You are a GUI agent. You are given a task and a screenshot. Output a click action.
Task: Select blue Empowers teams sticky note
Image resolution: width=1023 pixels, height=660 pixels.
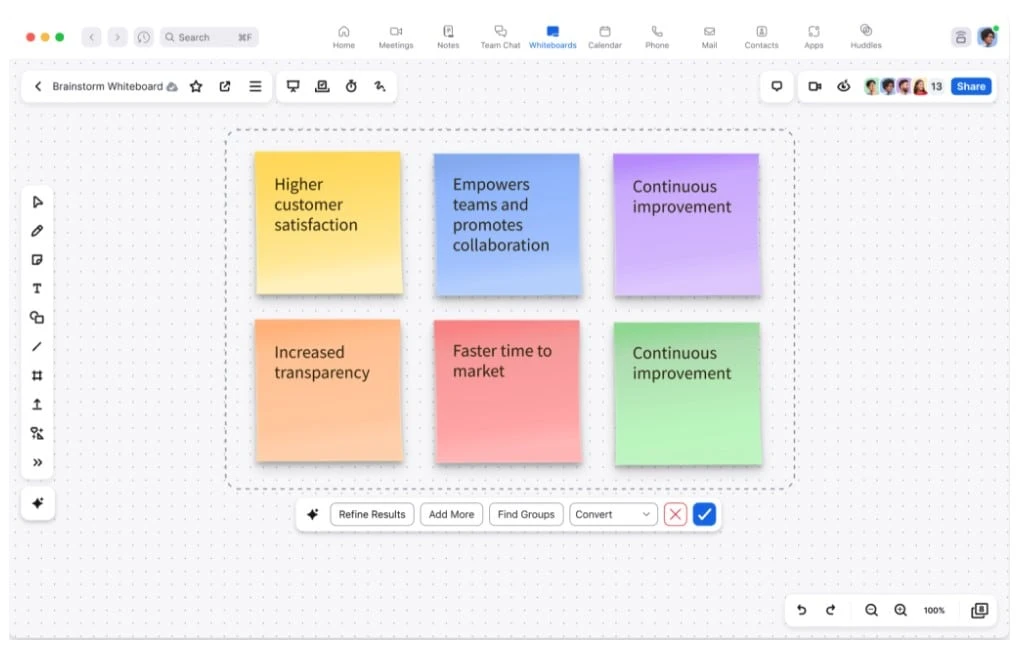(508, 225)
